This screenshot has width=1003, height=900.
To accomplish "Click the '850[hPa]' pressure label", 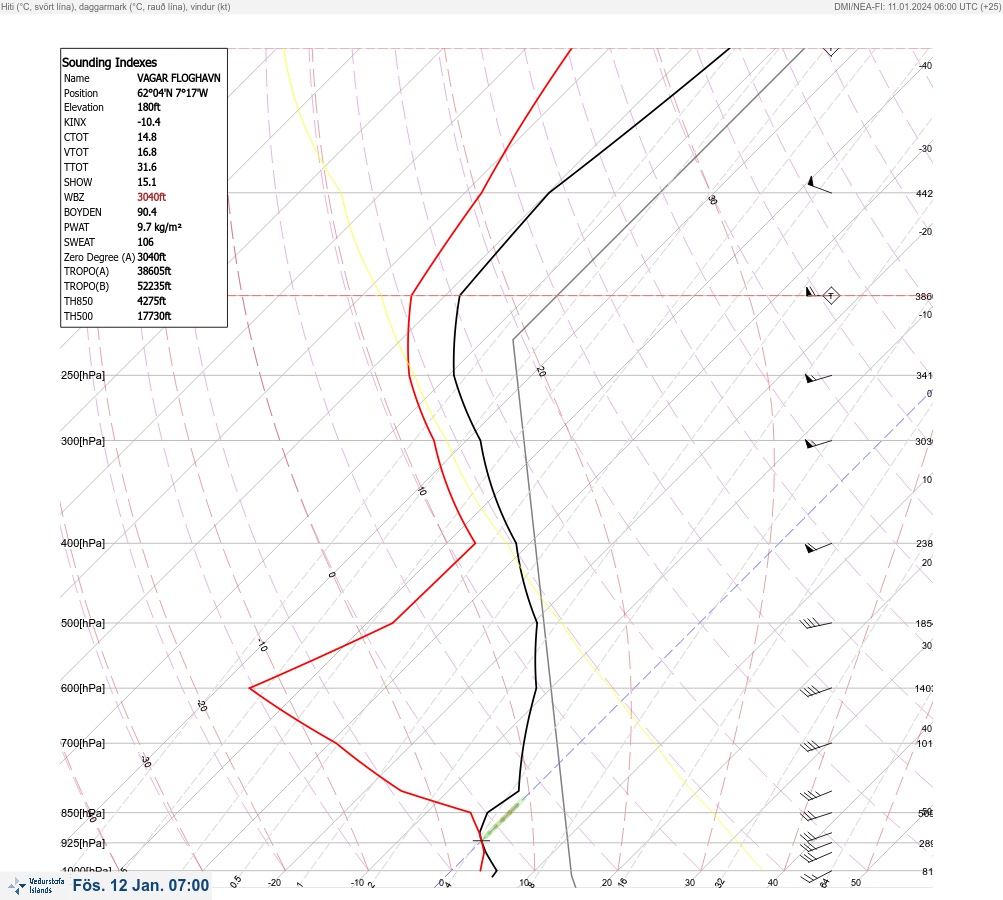I will (x=83, y=814).
